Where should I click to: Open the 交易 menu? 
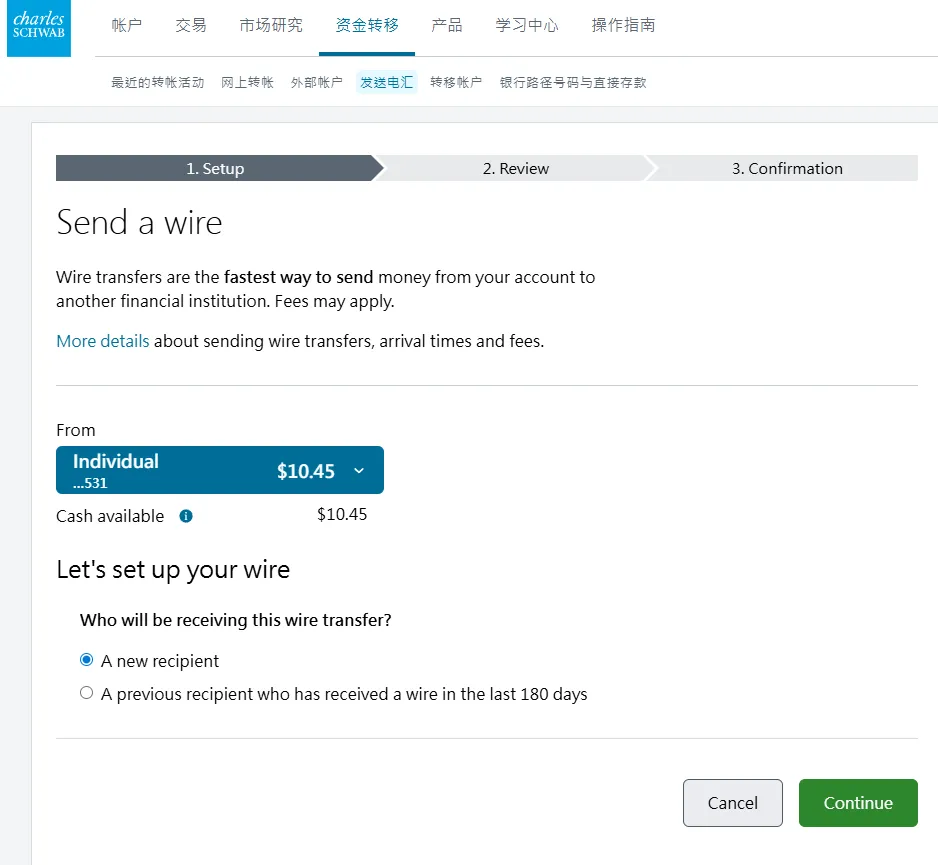tap(191, 25)
